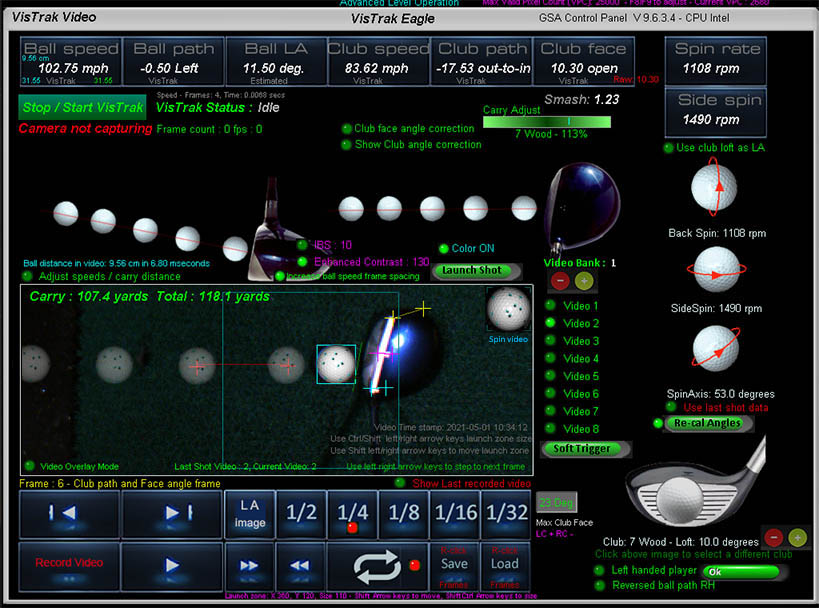Enable Reversed ball path RH option

coord(599,586)
